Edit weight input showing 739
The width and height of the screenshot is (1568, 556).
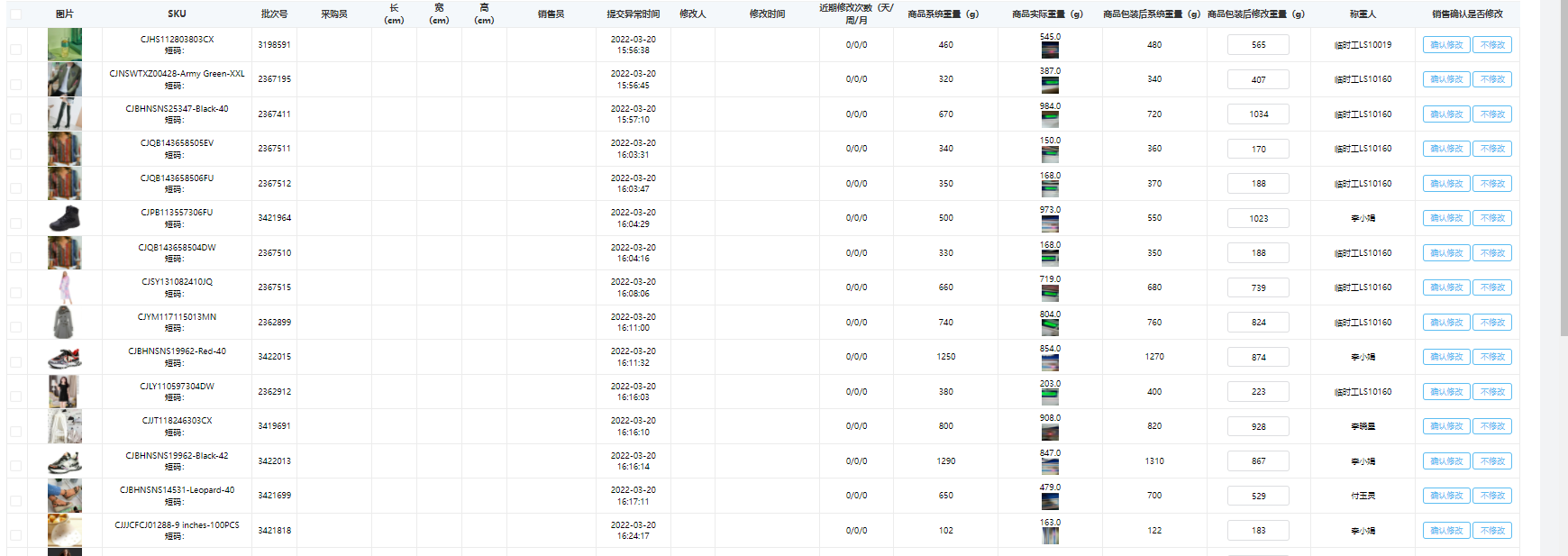point(1258,287)
